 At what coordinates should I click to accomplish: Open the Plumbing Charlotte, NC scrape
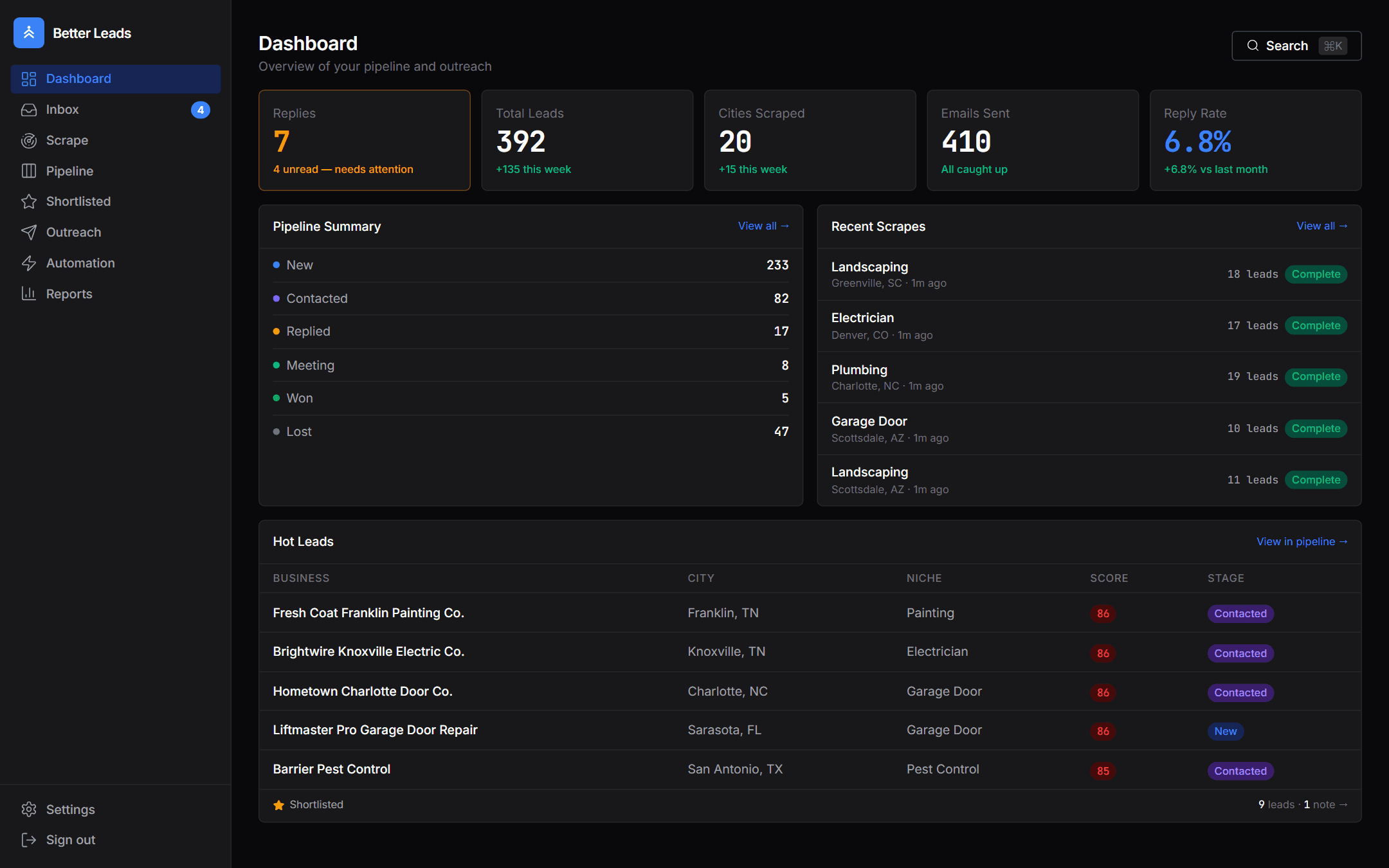pos(1089,377)
